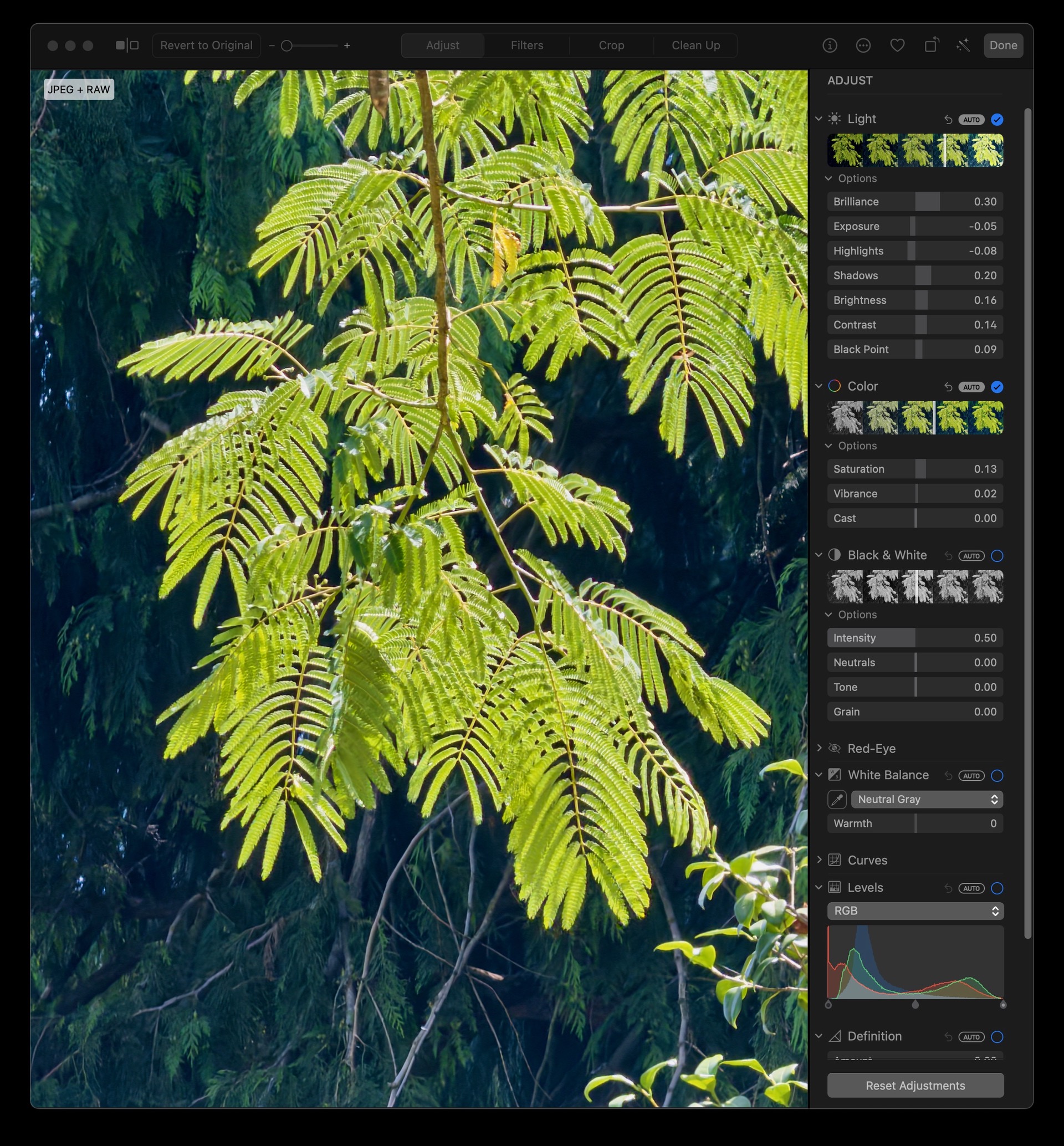Switch to the Crop tab

point(611,45)
